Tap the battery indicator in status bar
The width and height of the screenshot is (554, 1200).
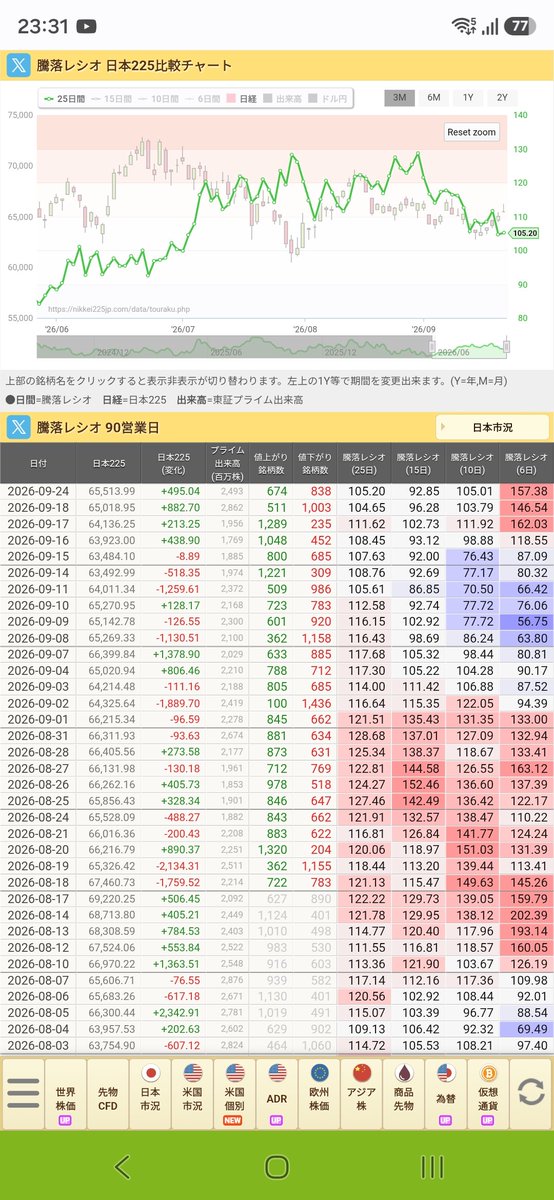(519, 26)
